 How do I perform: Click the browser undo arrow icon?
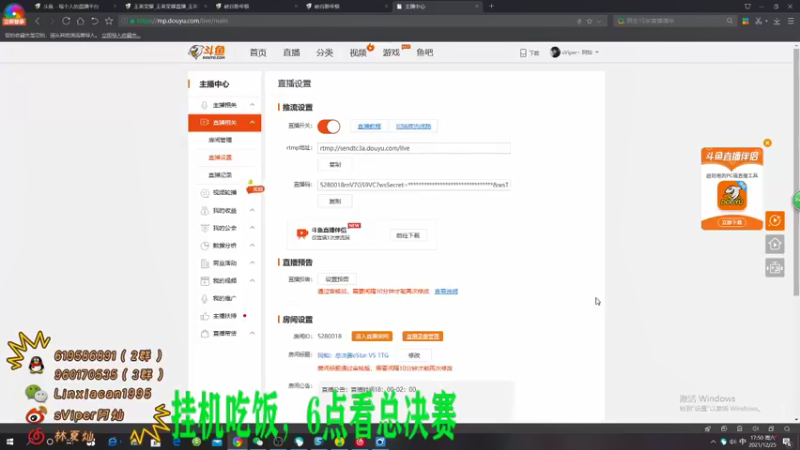click(x=94, y=21)
